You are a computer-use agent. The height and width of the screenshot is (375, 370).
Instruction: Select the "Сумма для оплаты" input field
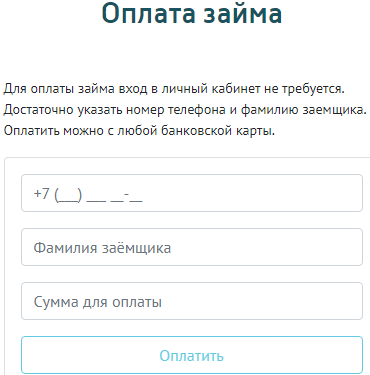pos(192,301)
